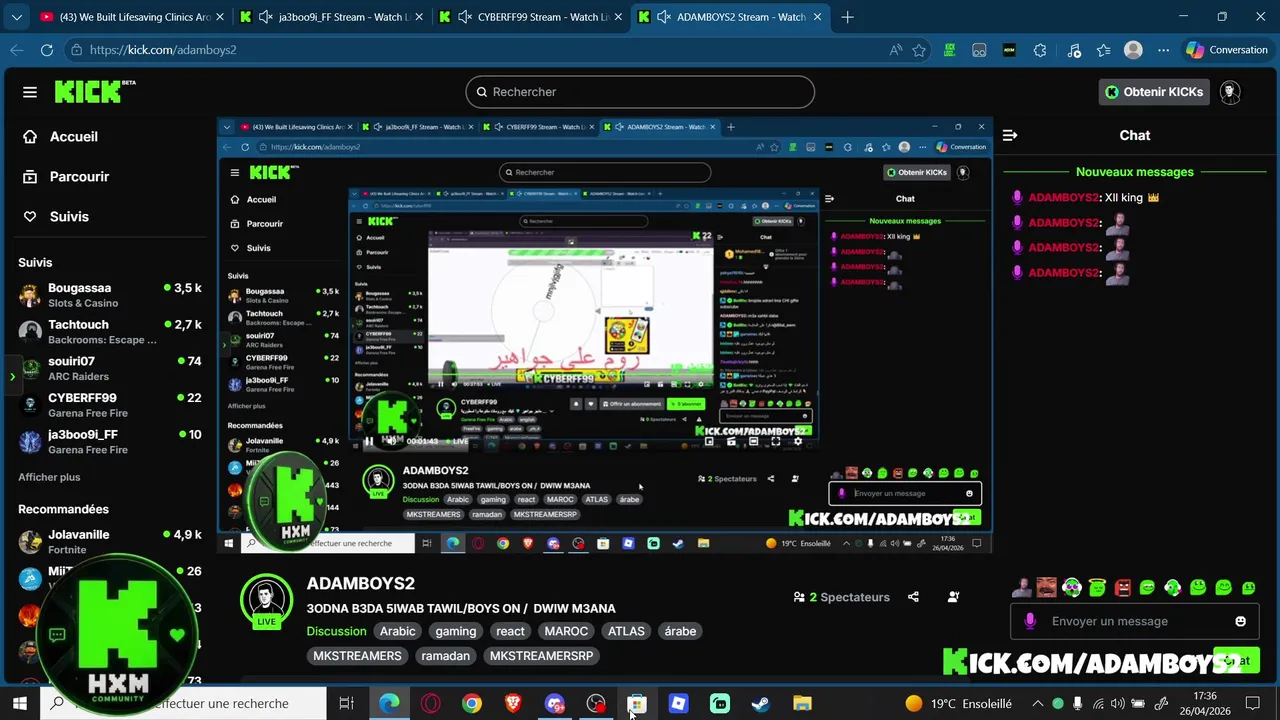Open the Read aloud icon in address bar
Screen dimensions: 1280x720
894,50
